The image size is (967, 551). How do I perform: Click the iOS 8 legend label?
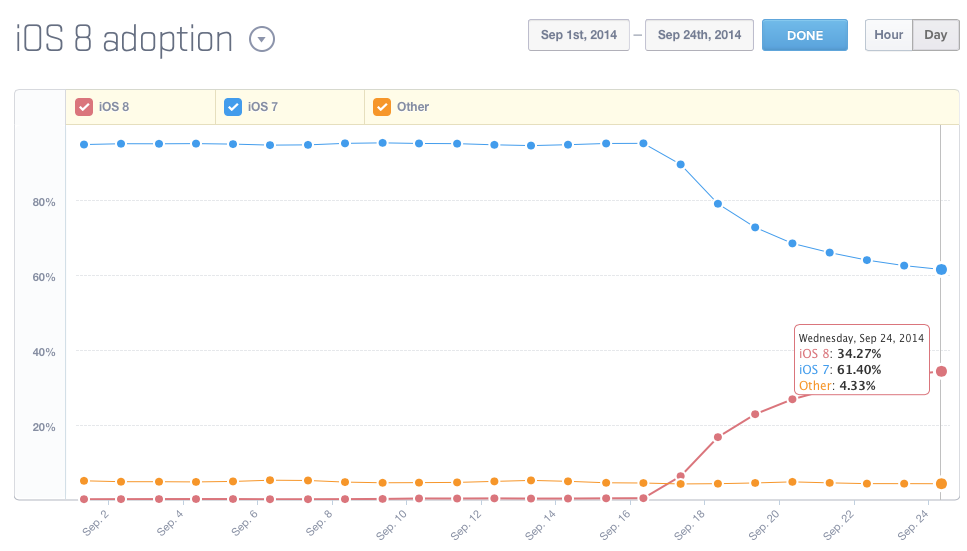(114, 107)
